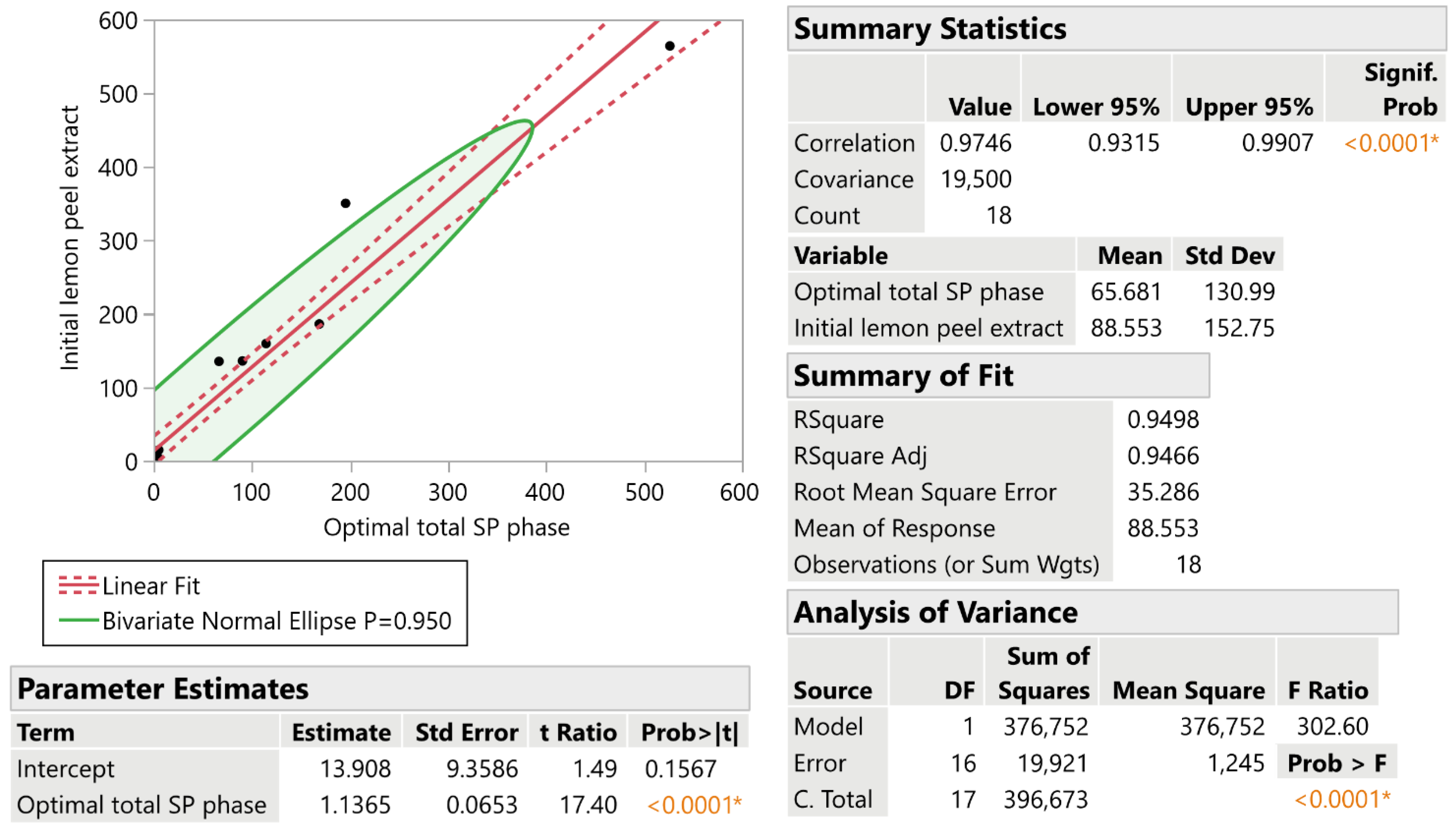Screen dimensions: 1456x833
Task: Select the F Ratio value 302.60
Action: click(1332, 727)
